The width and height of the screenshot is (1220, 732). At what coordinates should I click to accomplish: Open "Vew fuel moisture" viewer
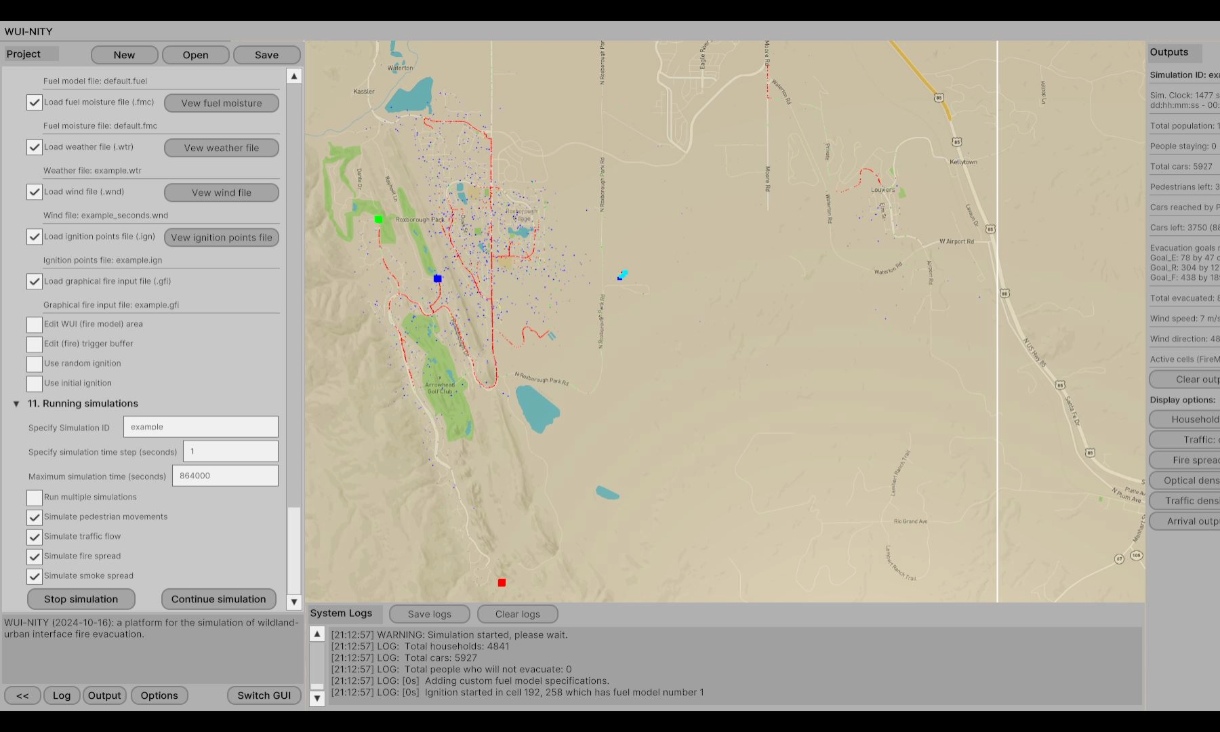click(x=222, y=102)
